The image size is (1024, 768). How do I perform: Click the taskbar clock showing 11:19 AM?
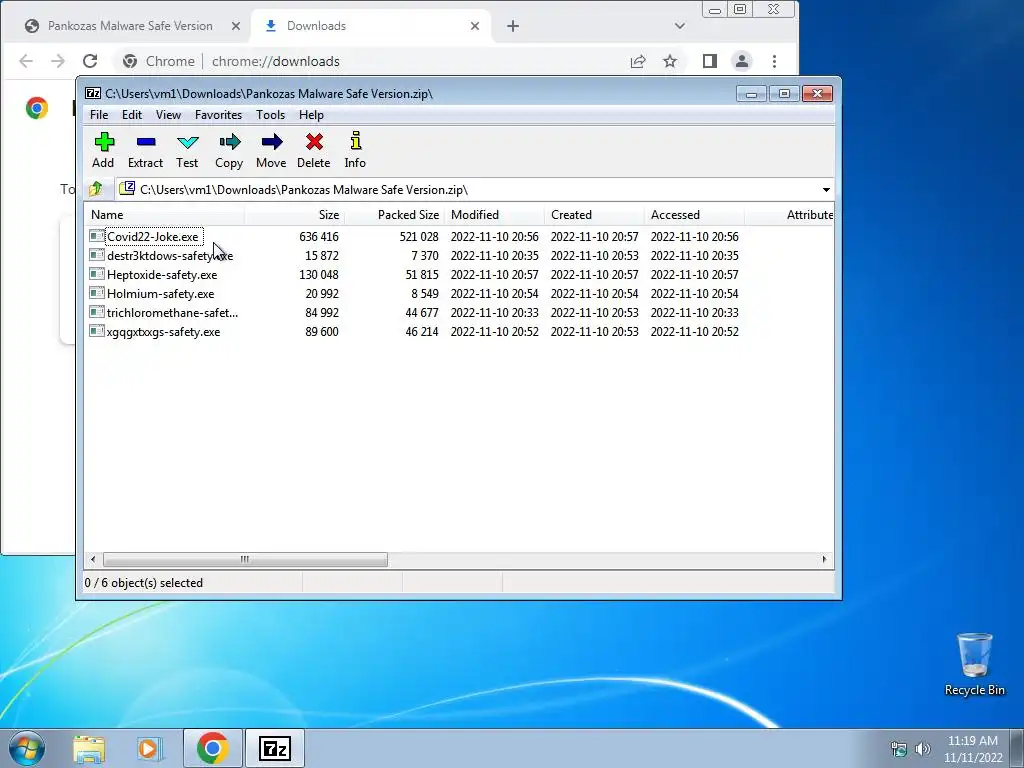point(973,749)
